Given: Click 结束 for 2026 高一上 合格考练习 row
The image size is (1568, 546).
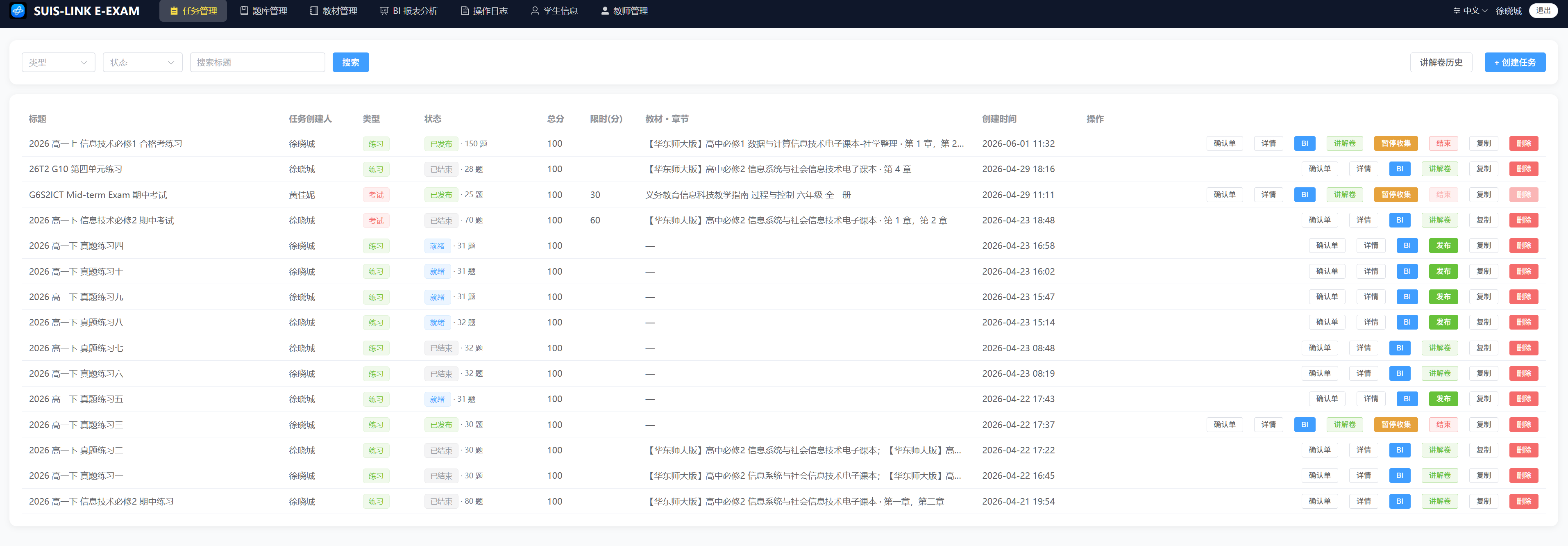Looking at the screenshot, I should [x=1443, y=143].
